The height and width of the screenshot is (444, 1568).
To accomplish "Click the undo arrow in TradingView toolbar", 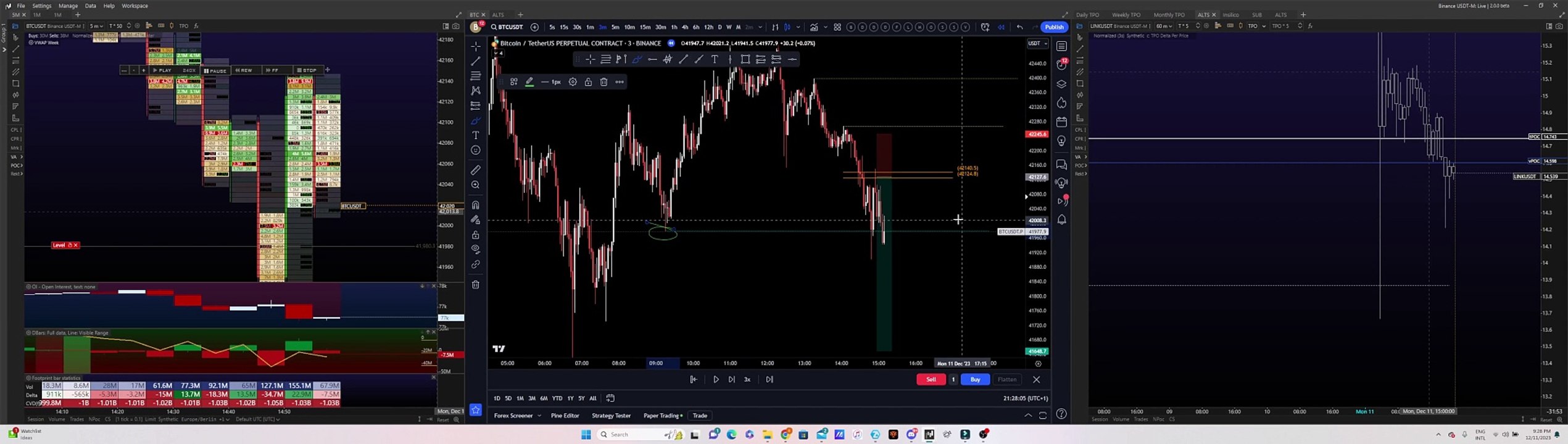I will [x=1019, y=27].
